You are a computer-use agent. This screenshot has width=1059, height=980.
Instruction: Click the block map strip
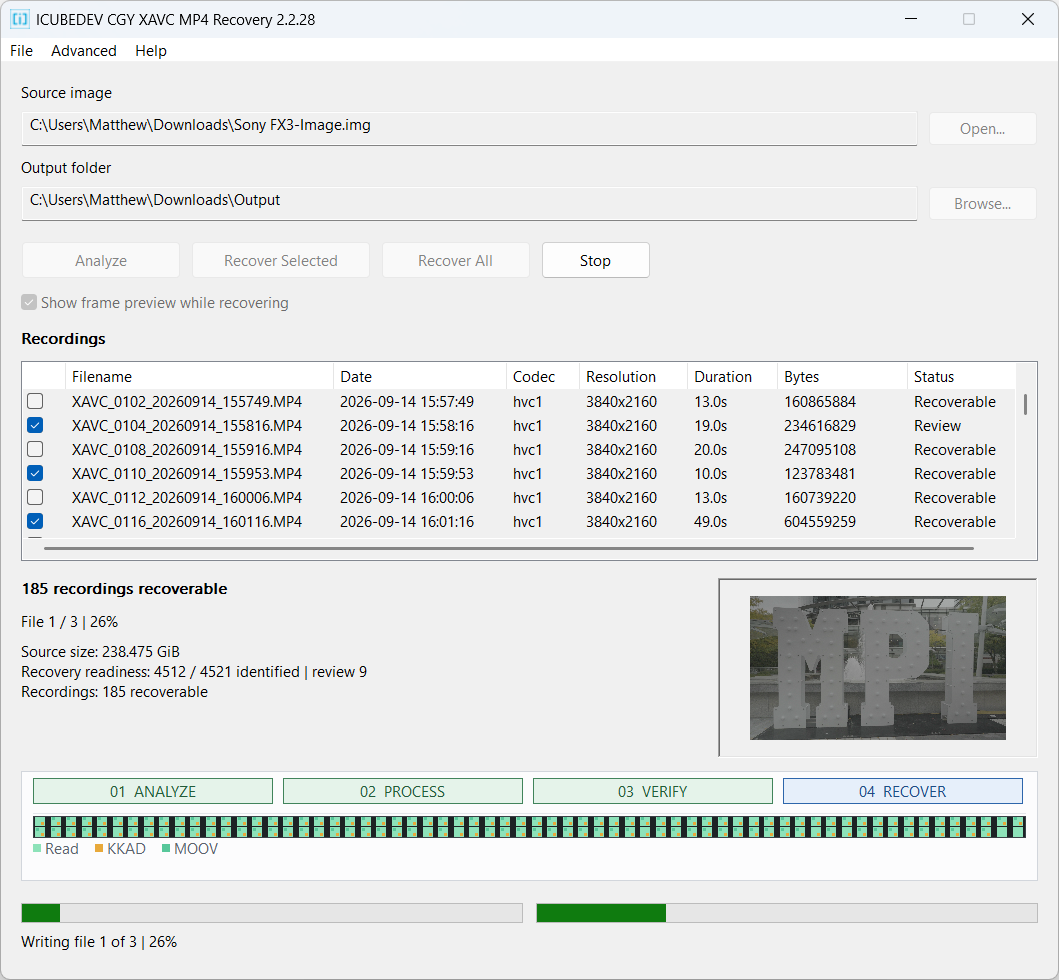click(x=530, y=827)
